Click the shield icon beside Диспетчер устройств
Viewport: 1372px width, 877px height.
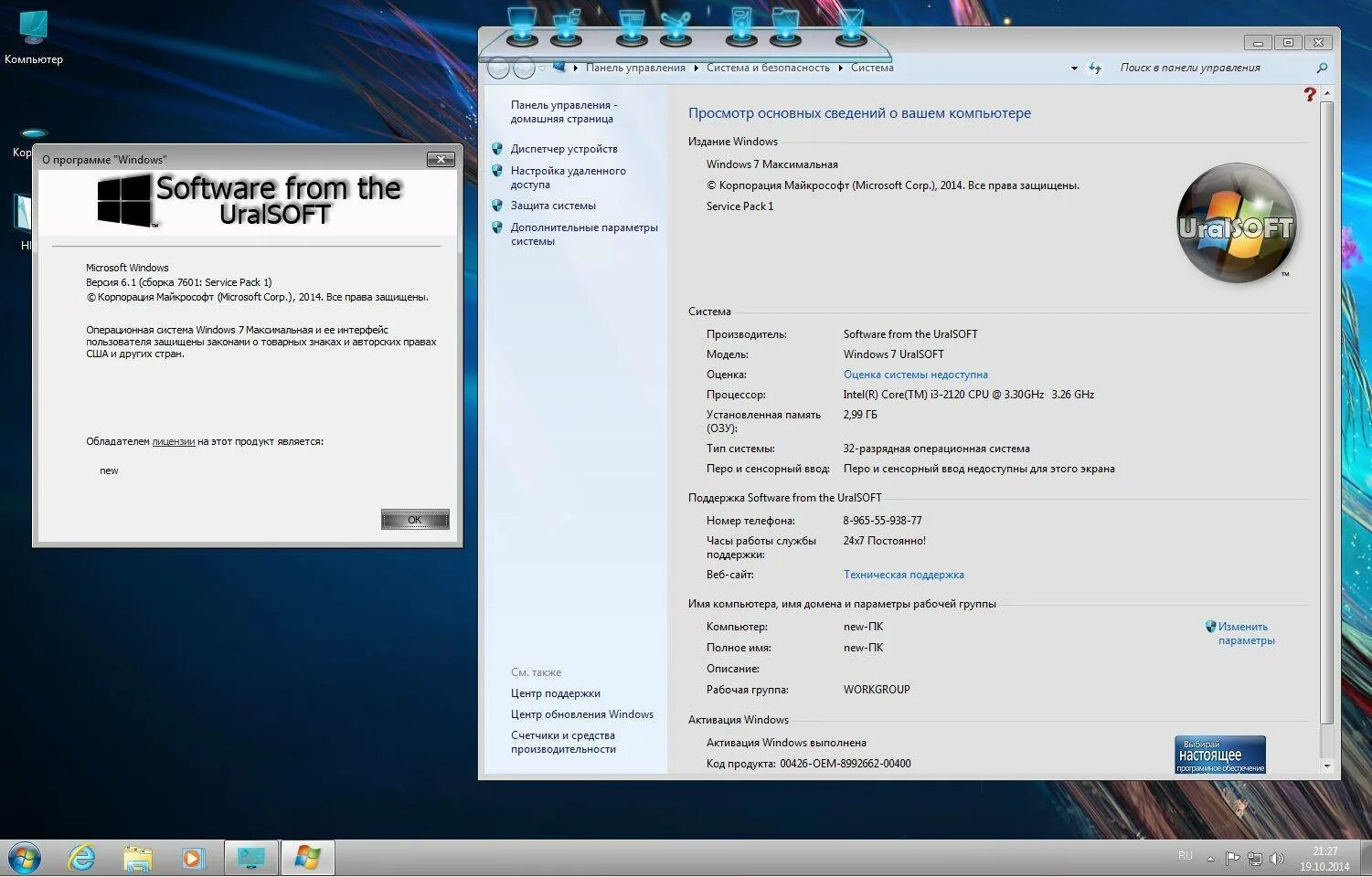[x=497, y=149]
